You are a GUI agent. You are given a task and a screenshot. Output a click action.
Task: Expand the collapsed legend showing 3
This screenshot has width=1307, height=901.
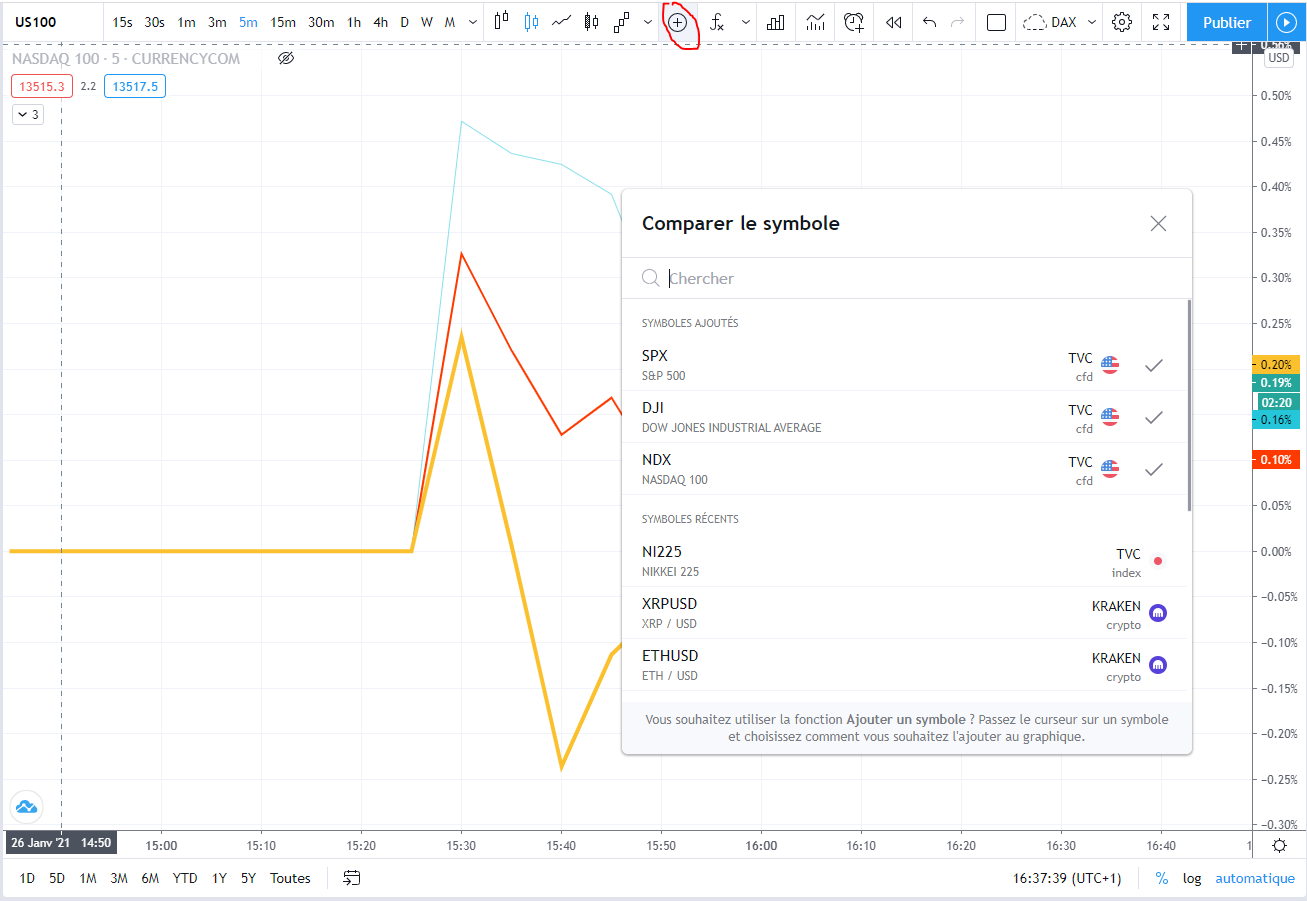coord(27,115)
